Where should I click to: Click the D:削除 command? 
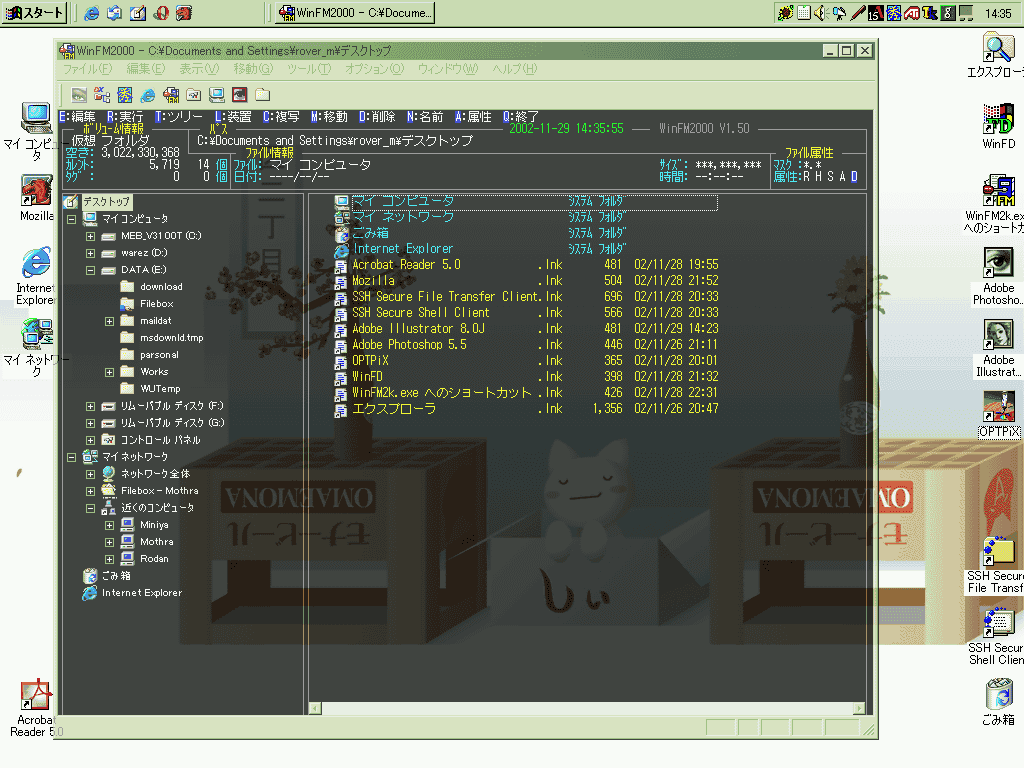[x=377, y=117]
